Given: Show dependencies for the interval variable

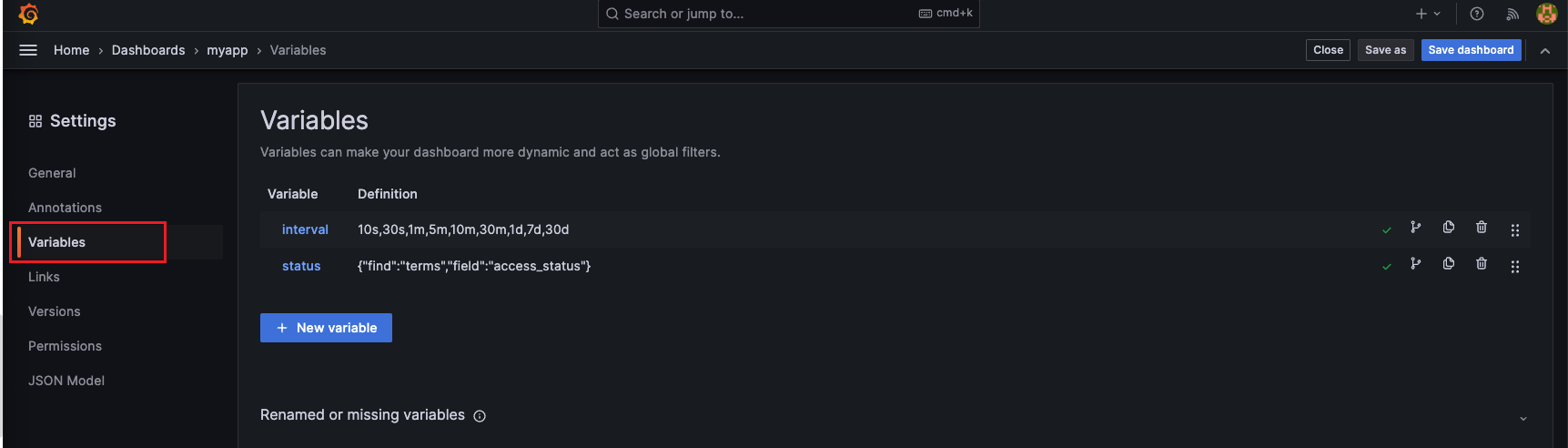Looking at the screenshot, I should [x=1416, y=228].
